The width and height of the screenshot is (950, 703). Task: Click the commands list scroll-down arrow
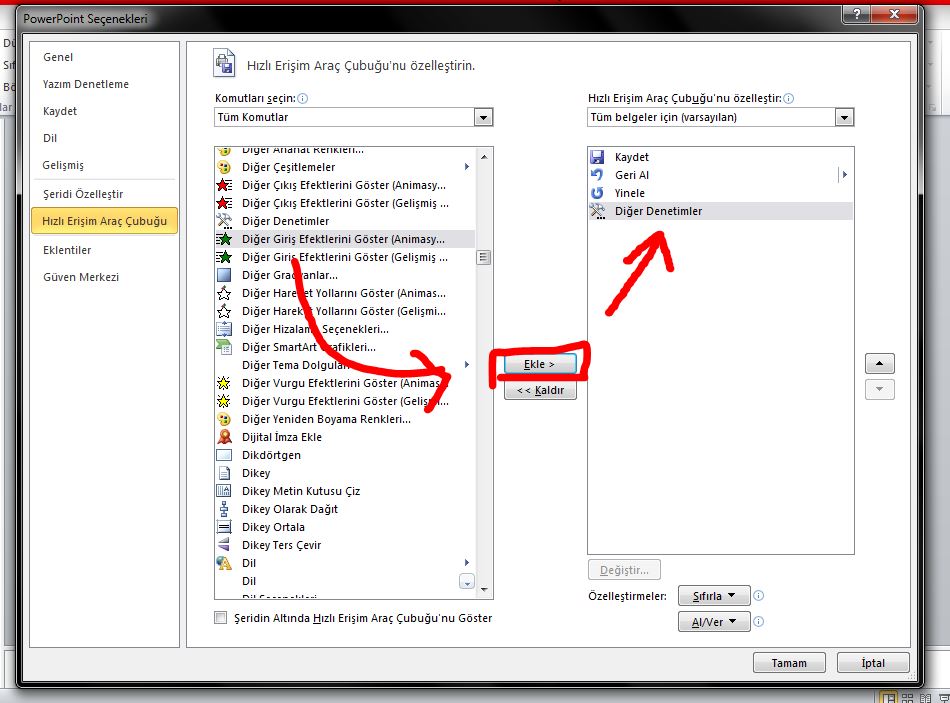pyautogui.click(x=484, y=589)
